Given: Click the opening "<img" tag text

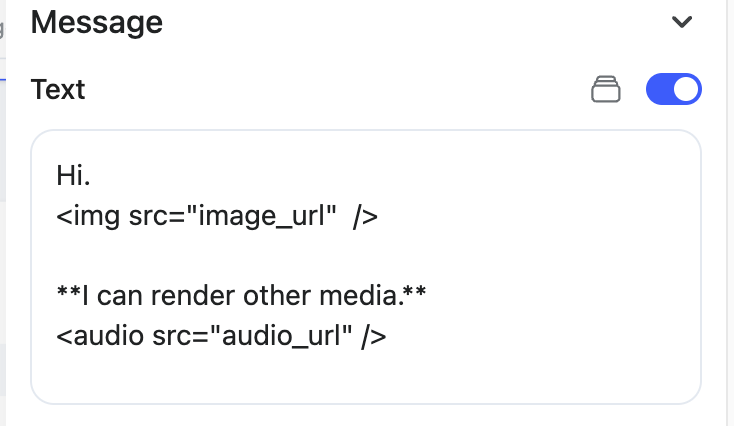Looking at the screenshot, I should click(90, 217).
